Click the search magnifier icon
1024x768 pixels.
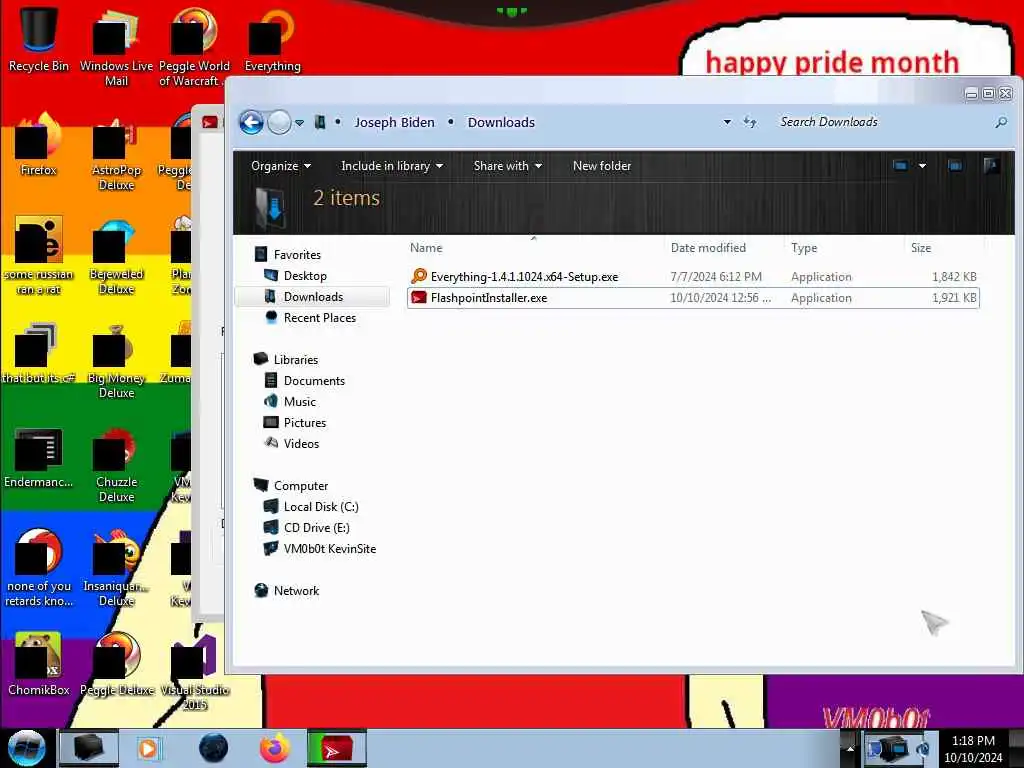(x=1000, y=122)
